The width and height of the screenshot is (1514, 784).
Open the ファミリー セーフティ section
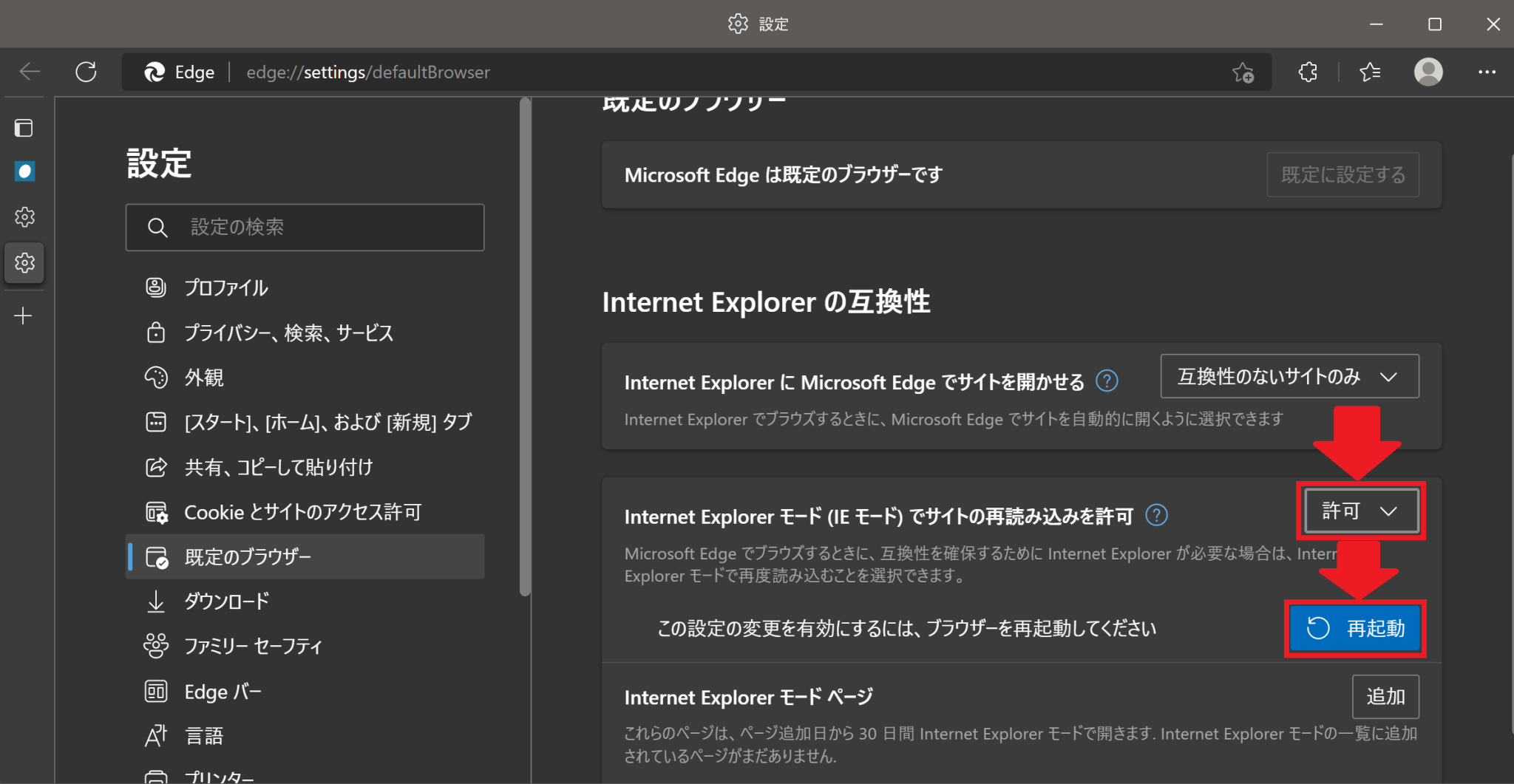(253, 646)
